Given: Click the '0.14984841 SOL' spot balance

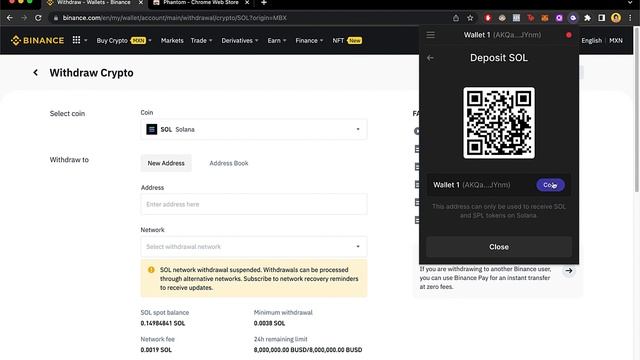Looking at the screenshot, I should click(x=162, y=323).
